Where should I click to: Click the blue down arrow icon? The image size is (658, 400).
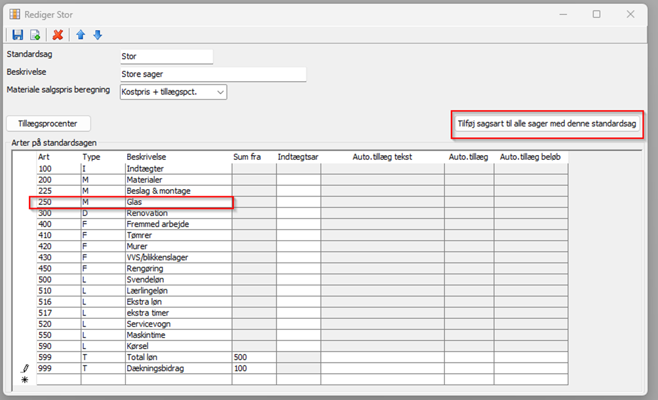tap(98, 35)
